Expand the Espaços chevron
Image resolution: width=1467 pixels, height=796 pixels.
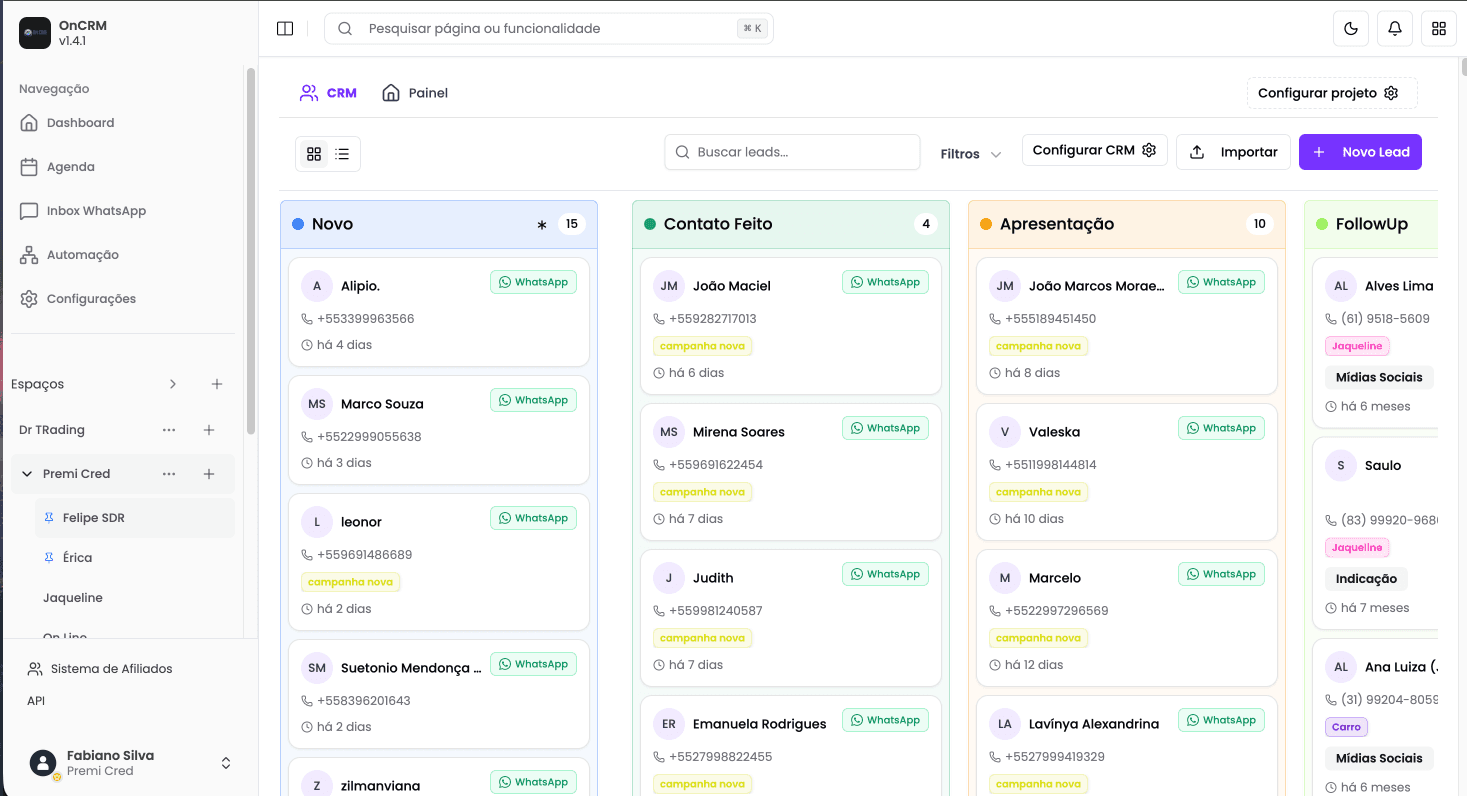pyautogui.click(x=173, y=384)
